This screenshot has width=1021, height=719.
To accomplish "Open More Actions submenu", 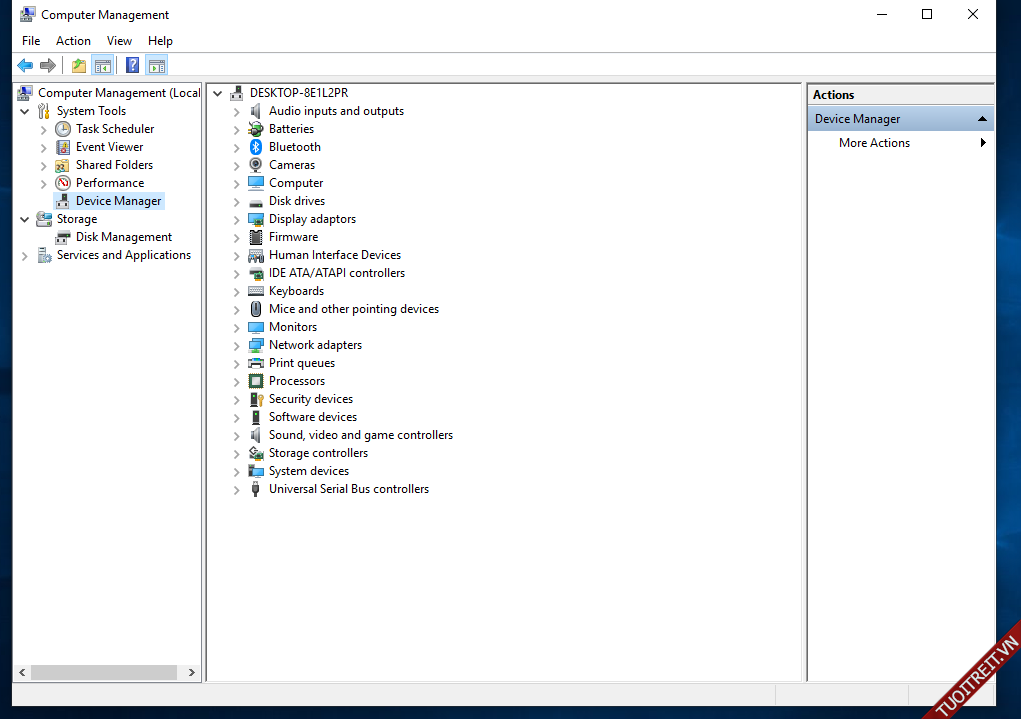I will tap(874, 143).
